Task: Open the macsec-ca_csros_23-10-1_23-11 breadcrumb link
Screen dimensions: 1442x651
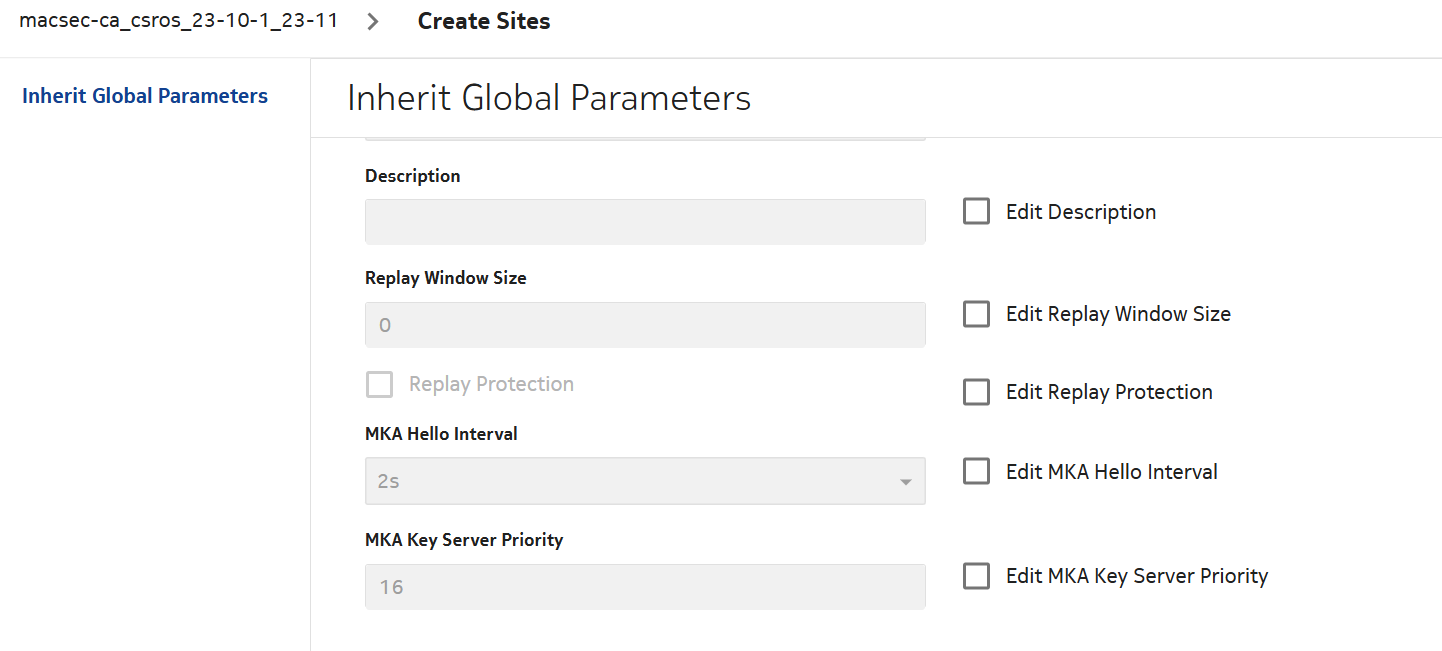Action: pyautogui.click(x=178, y=21)
